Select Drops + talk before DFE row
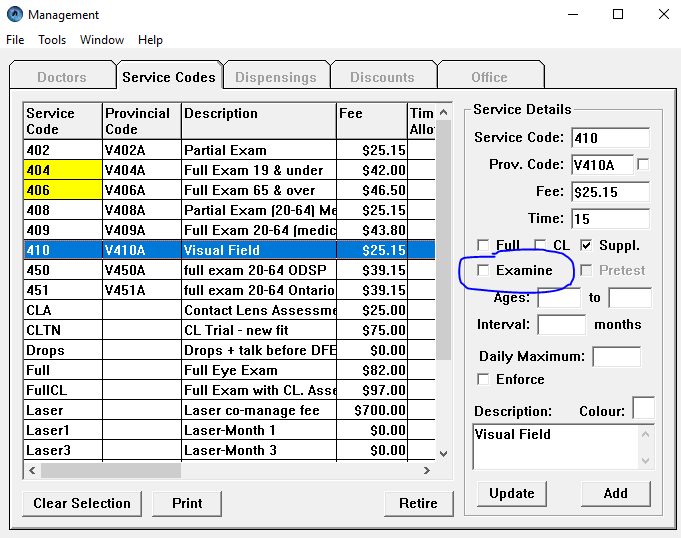 click(229, 350)
